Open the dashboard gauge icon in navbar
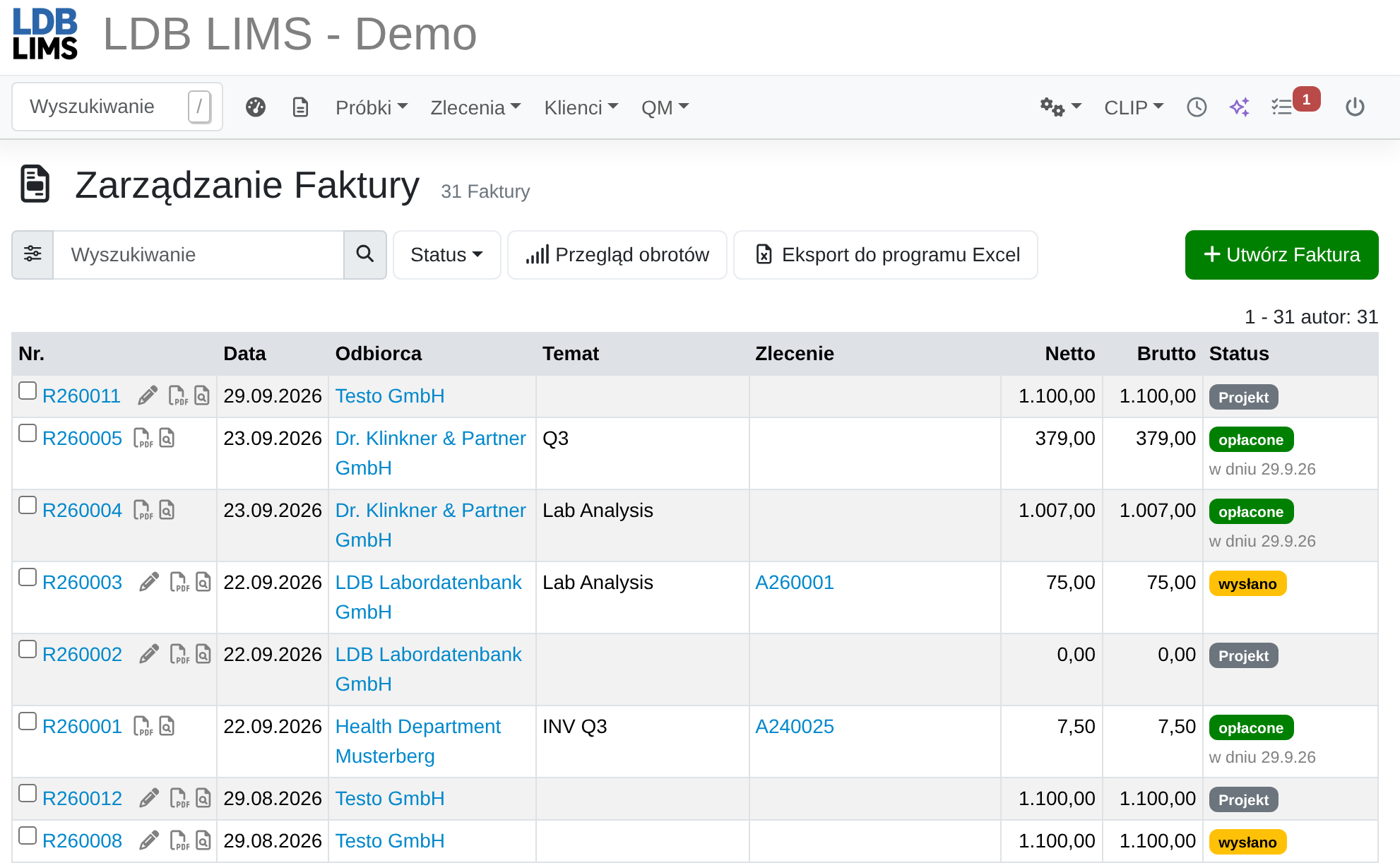 (x=256, y=107)
